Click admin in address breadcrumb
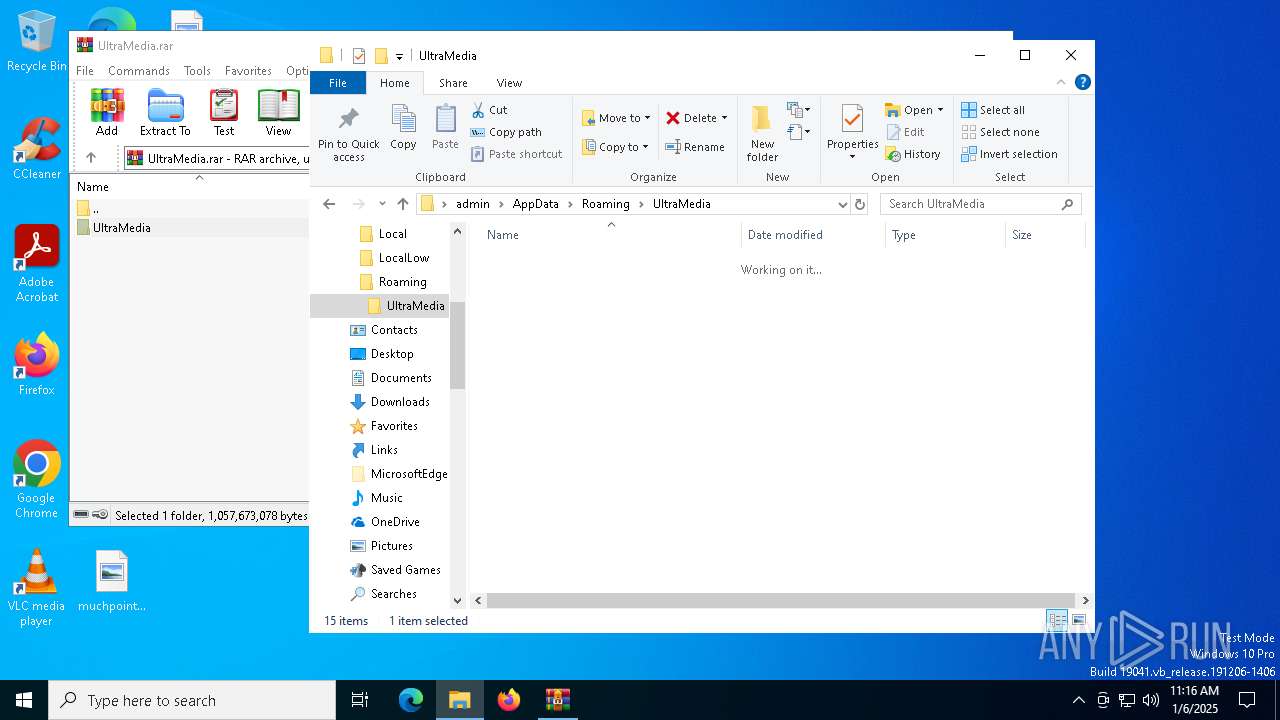 tap(473, 204)
